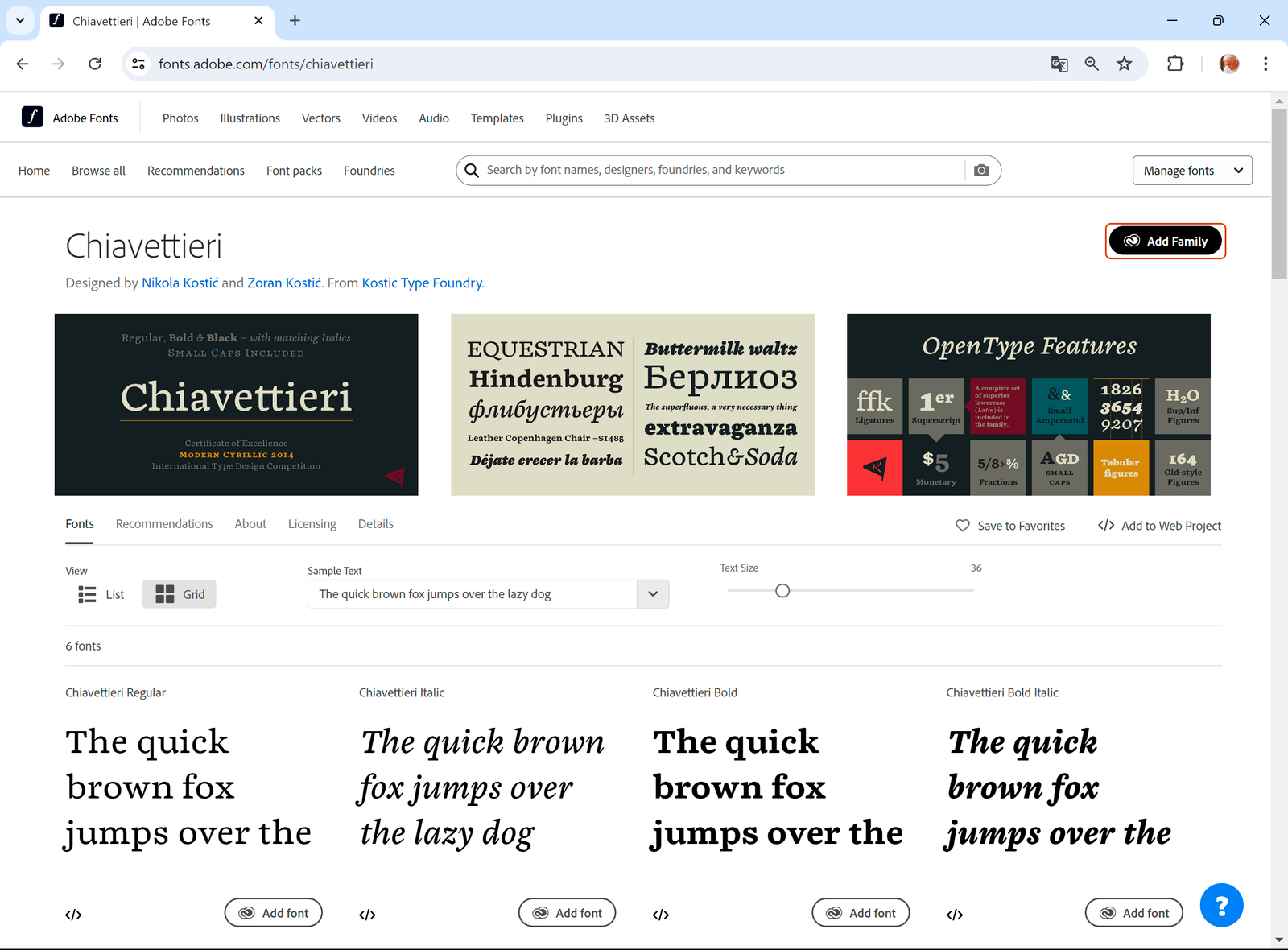1288x950 pixels.
Task: Add font Chiavettieri Italic
Action: click(568, 913)
